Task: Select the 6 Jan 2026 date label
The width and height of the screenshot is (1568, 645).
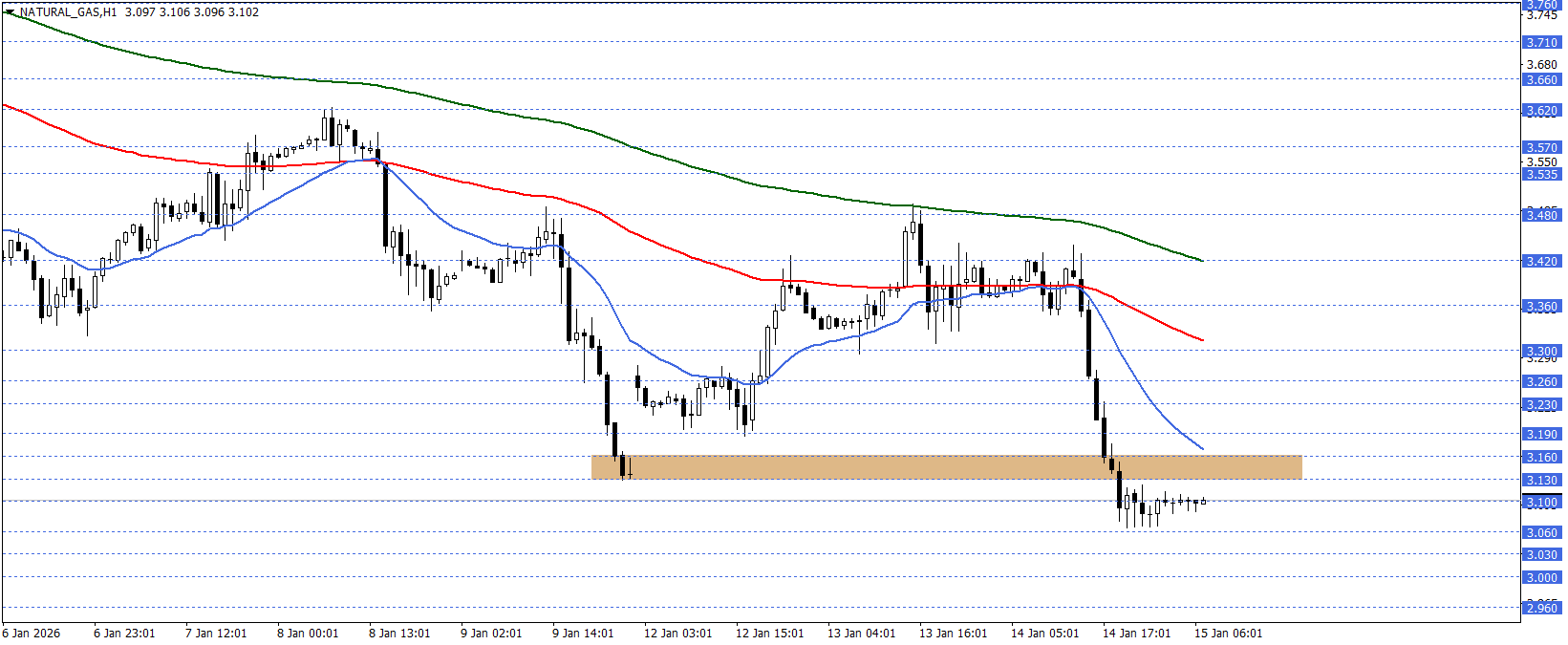Action: tap(32, 634)
